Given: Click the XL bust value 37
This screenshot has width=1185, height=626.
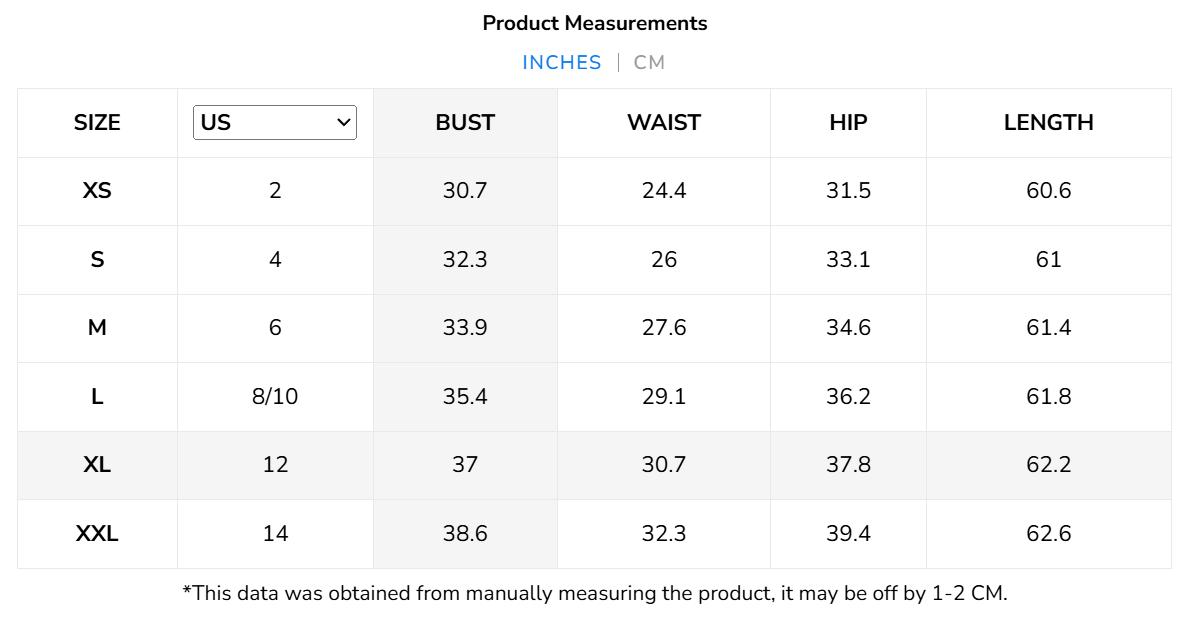Looking at the screenshot, I should [465, 465].
